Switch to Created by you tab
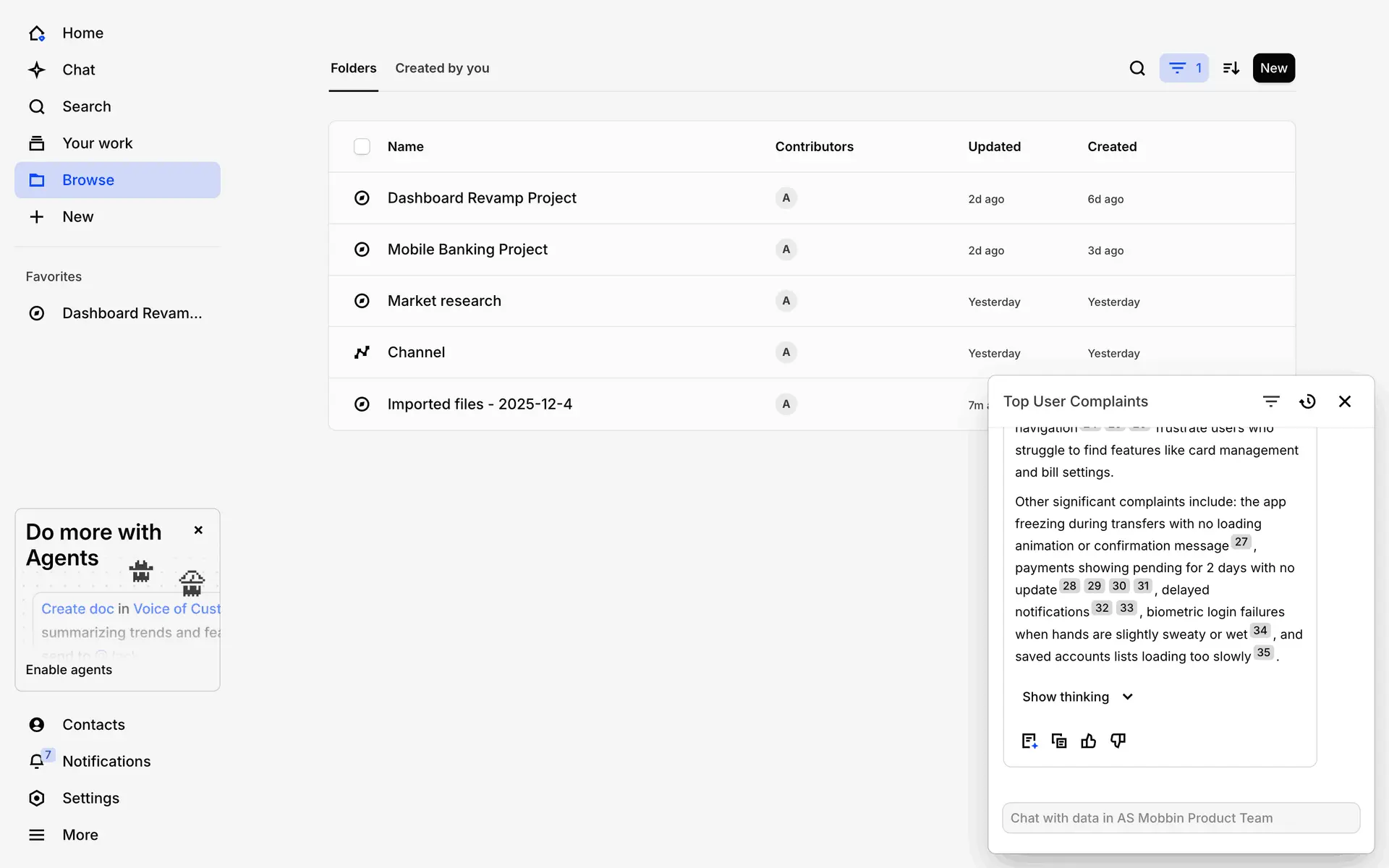1389x868 pixels. (442, 68)
